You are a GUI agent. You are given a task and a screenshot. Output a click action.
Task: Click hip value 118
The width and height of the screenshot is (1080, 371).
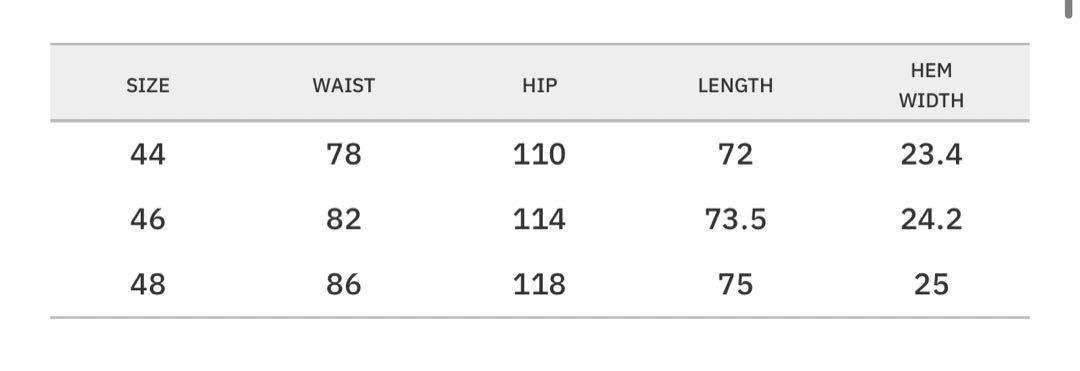(539, 284)
